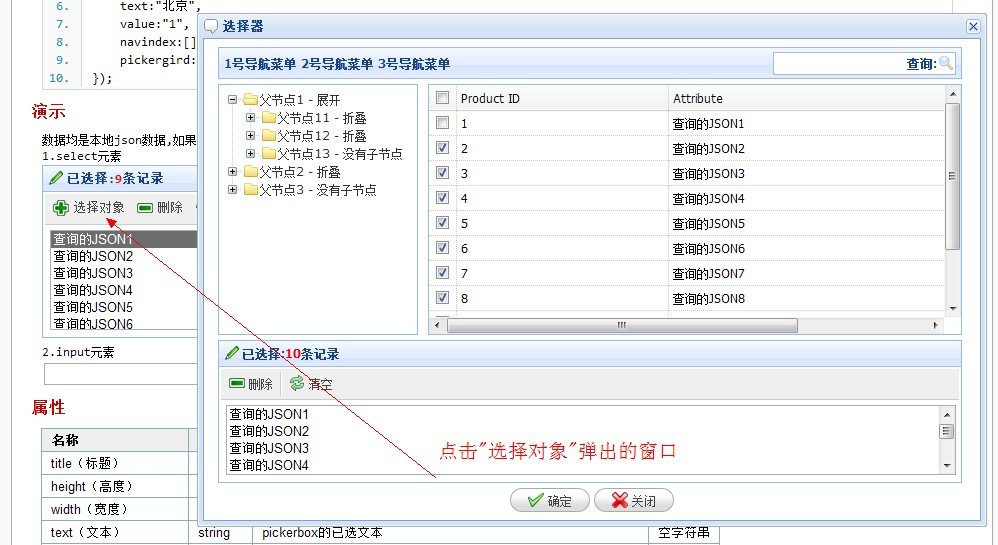Click the 清空 refresh icon
998x545 pixels.
(x=297, y=384)
